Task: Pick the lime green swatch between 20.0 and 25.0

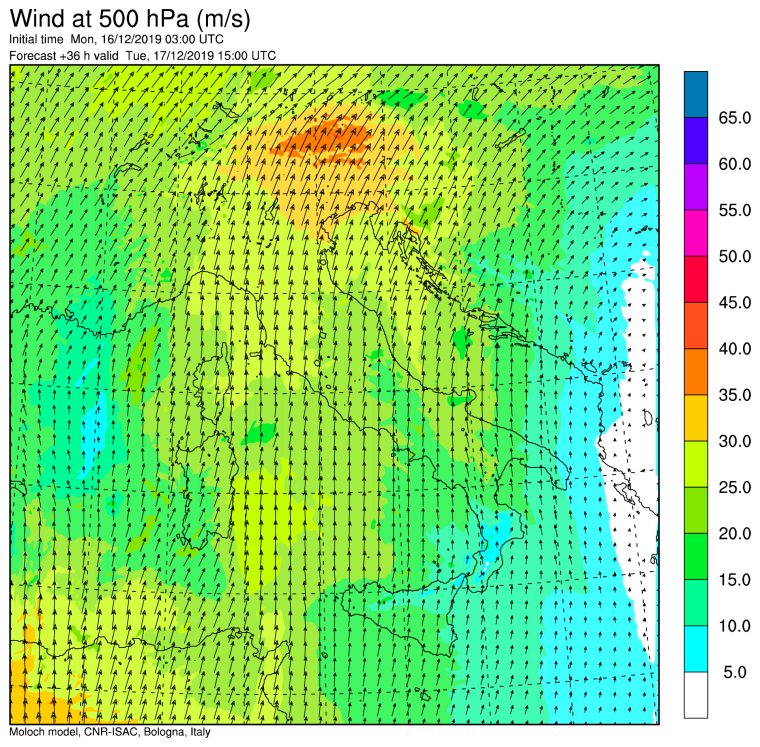Action: point(696,510)
